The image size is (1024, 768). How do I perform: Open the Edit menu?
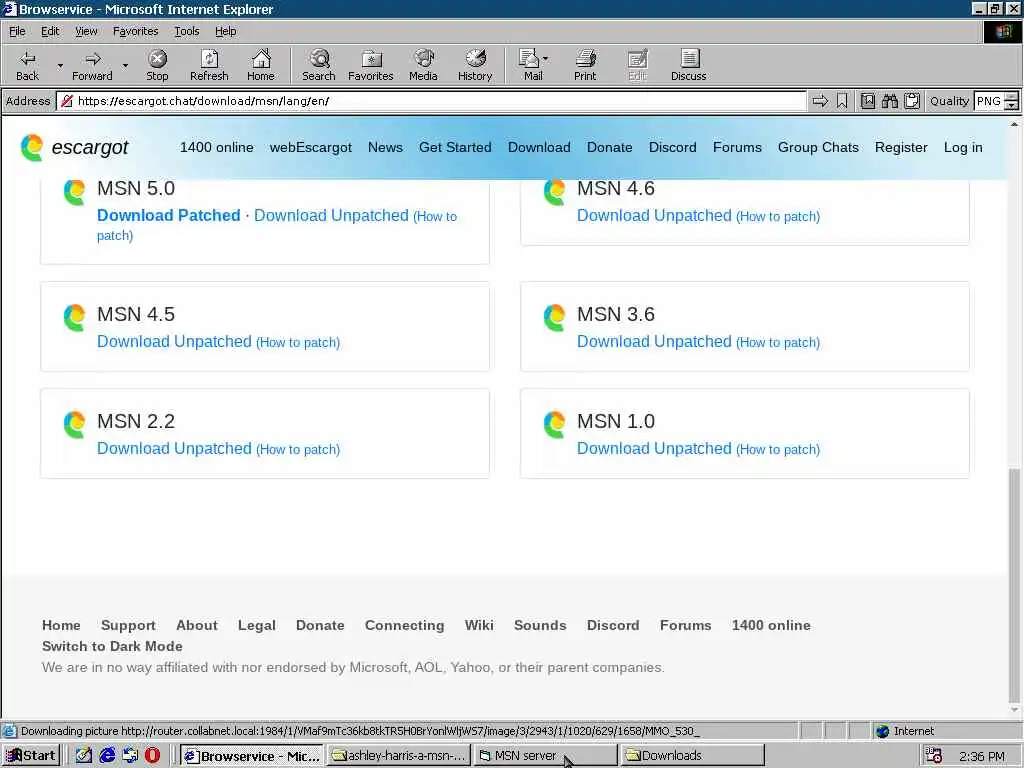[x=50, y=31]
